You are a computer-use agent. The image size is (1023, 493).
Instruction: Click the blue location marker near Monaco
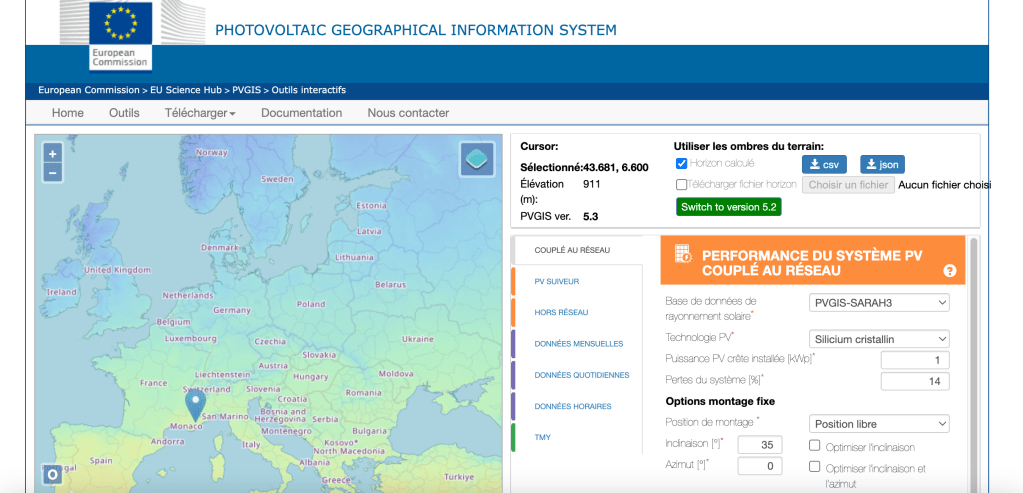[195, 404]
